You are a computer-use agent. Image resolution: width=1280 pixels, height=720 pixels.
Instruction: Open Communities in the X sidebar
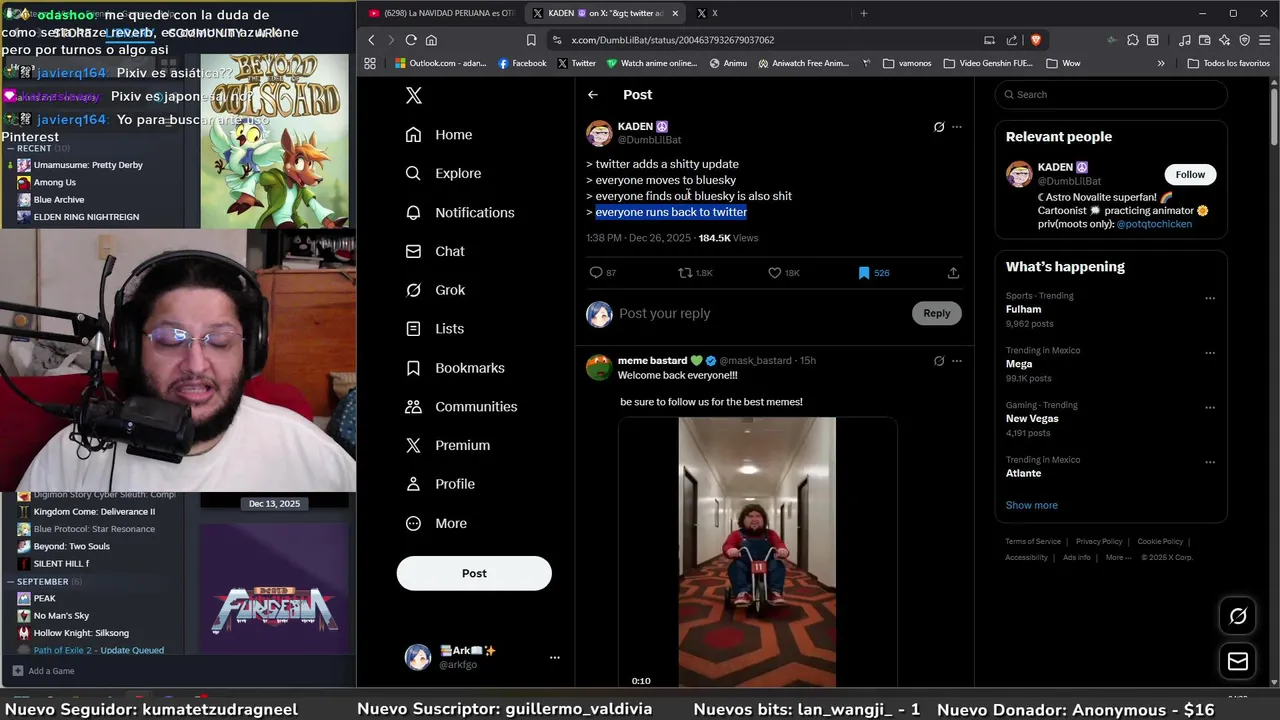click(x=460, y=406)
